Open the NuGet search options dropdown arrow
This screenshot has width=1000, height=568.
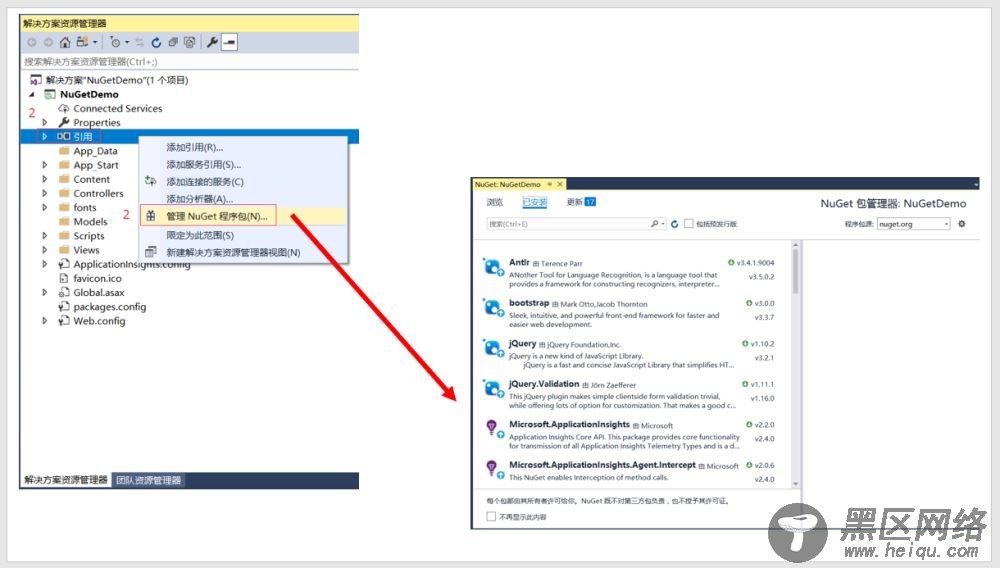[x=663, y=224]
